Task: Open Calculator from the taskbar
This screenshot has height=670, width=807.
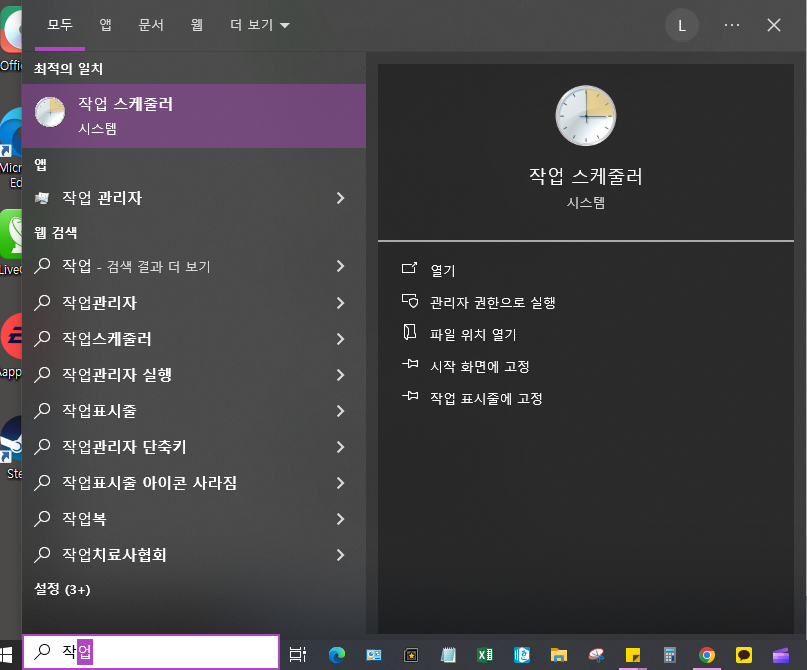Action: click(670, 655)
